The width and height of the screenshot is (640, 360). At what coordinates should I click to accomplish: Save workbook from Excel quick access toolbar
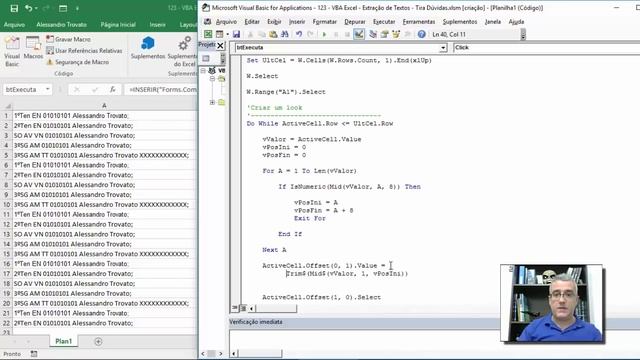[x=14, y=8]
